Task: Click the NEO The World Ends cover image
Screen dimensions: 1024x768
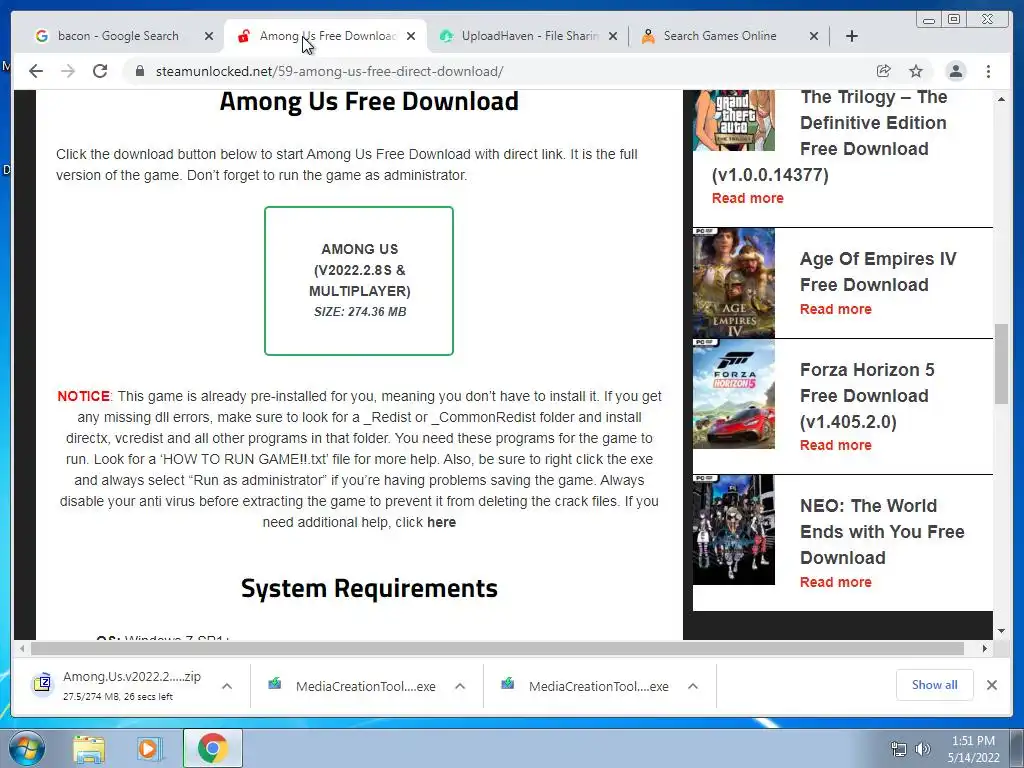Action: click(733, 530)
